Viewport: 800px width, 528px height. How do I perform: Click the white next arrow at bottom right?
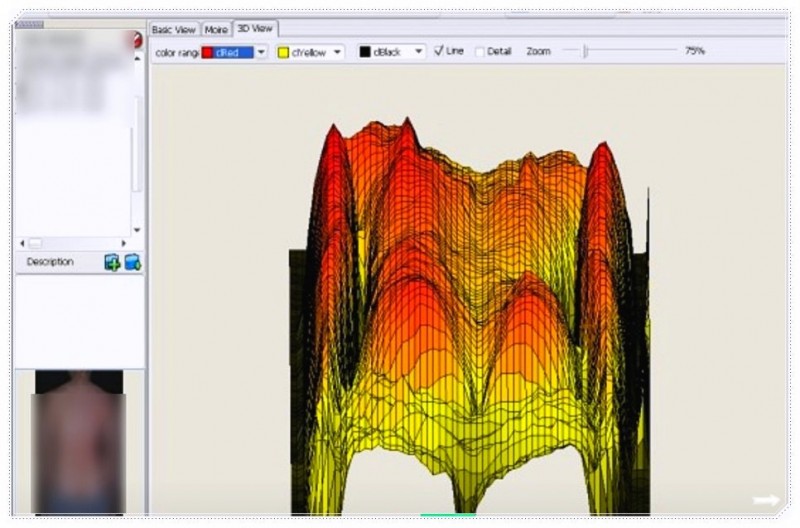point(766,500)
